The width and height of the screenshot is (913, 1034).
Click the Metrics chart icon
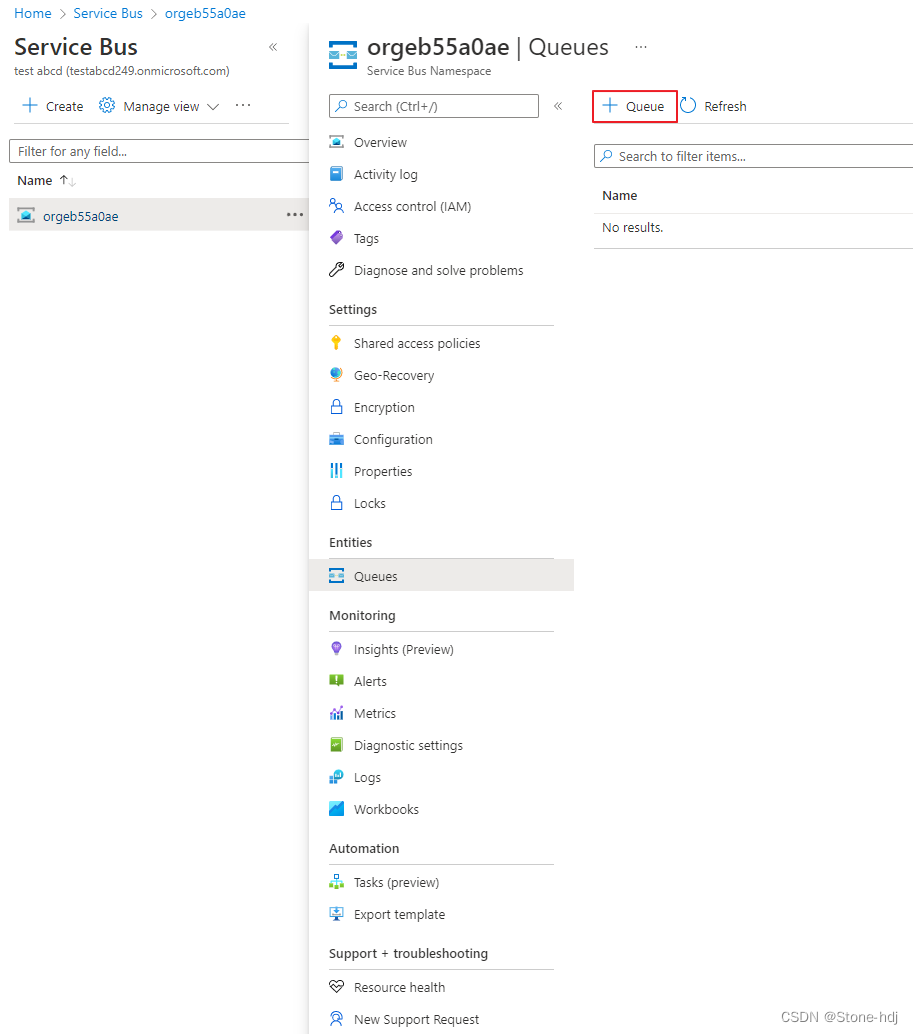[336, 713]
